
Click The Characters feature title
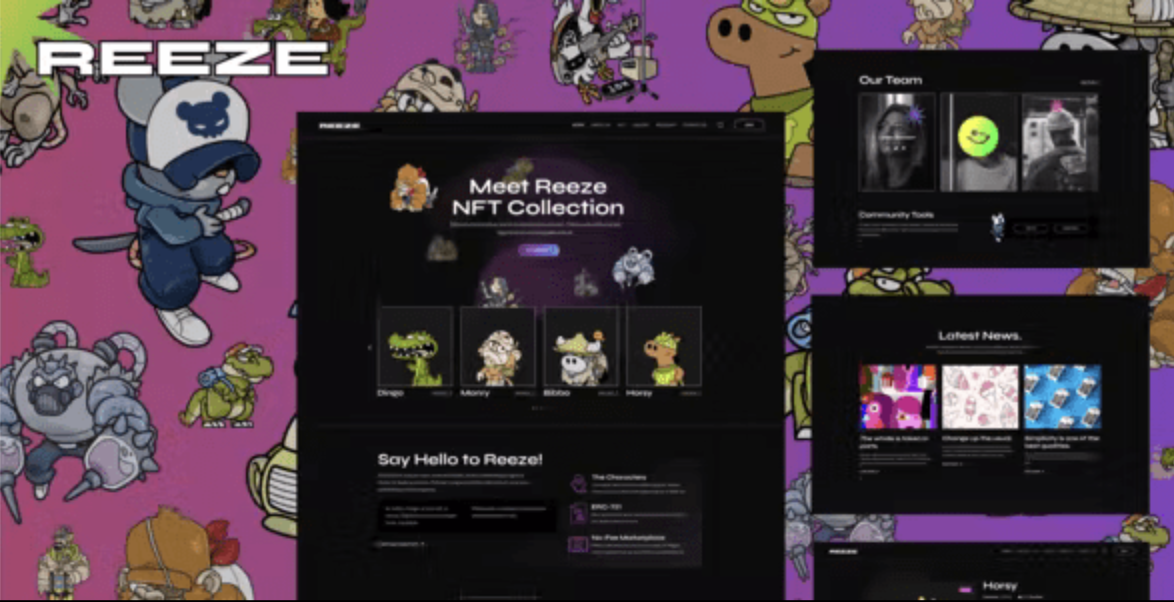point(618,477)
